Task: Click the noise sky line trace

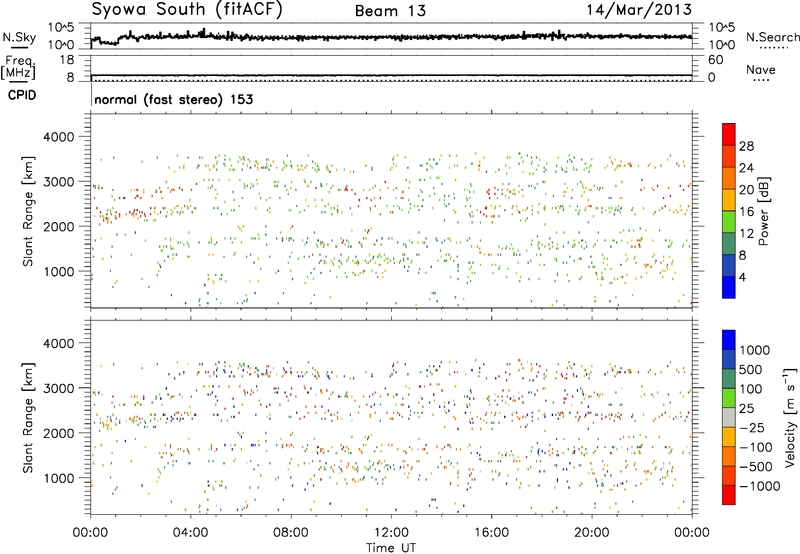Action: coord(391,37)
